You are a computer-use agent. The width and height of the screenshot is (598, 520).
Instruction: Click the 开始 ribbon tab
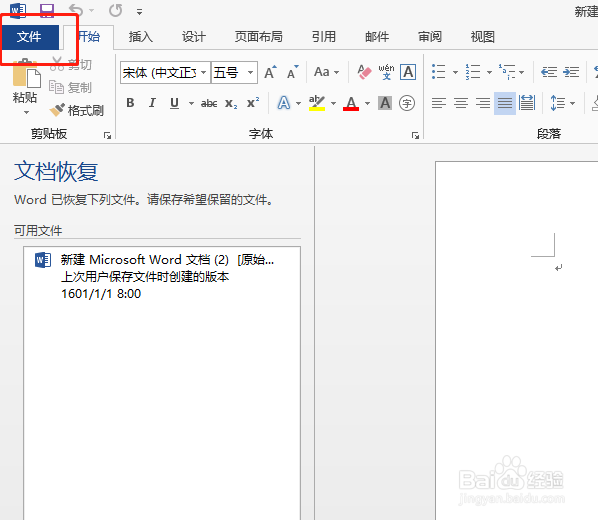(89, 37)
